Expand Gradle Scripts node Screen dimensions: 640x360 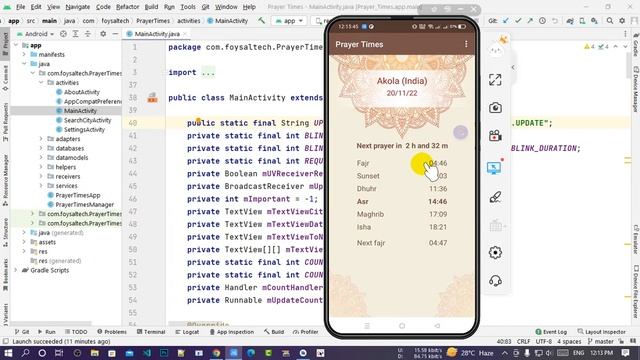point(16,270)
